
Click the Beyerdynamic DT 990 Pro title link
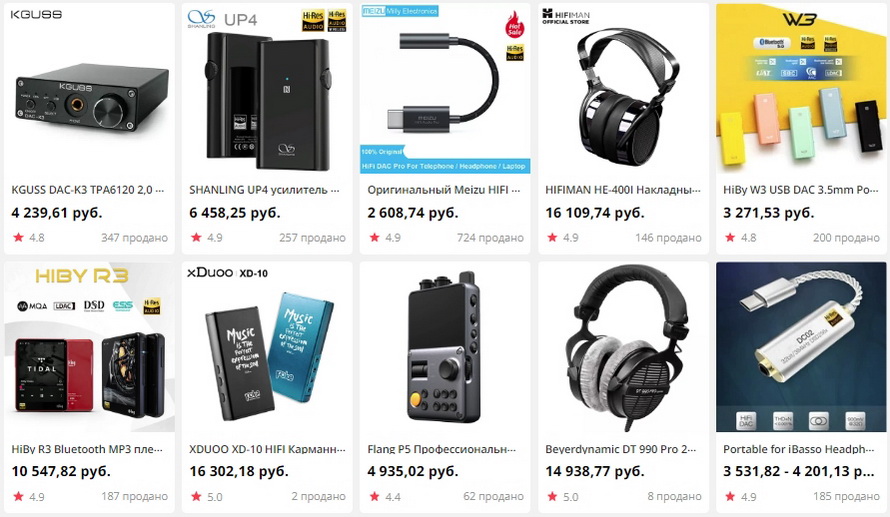pos(621,449)
